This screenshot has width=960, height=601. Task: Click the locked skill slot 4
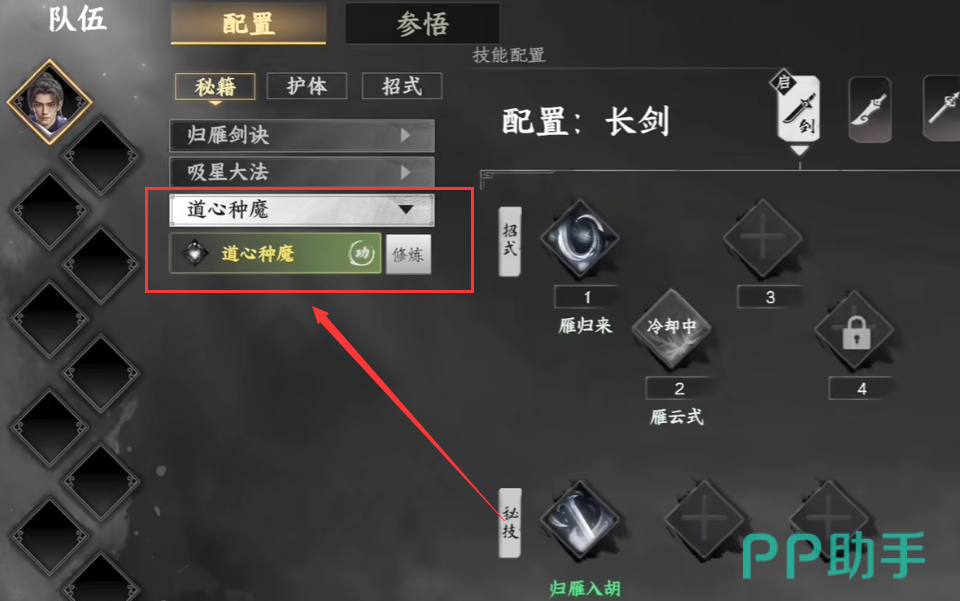pyautogui.click(x=855, y=330)
